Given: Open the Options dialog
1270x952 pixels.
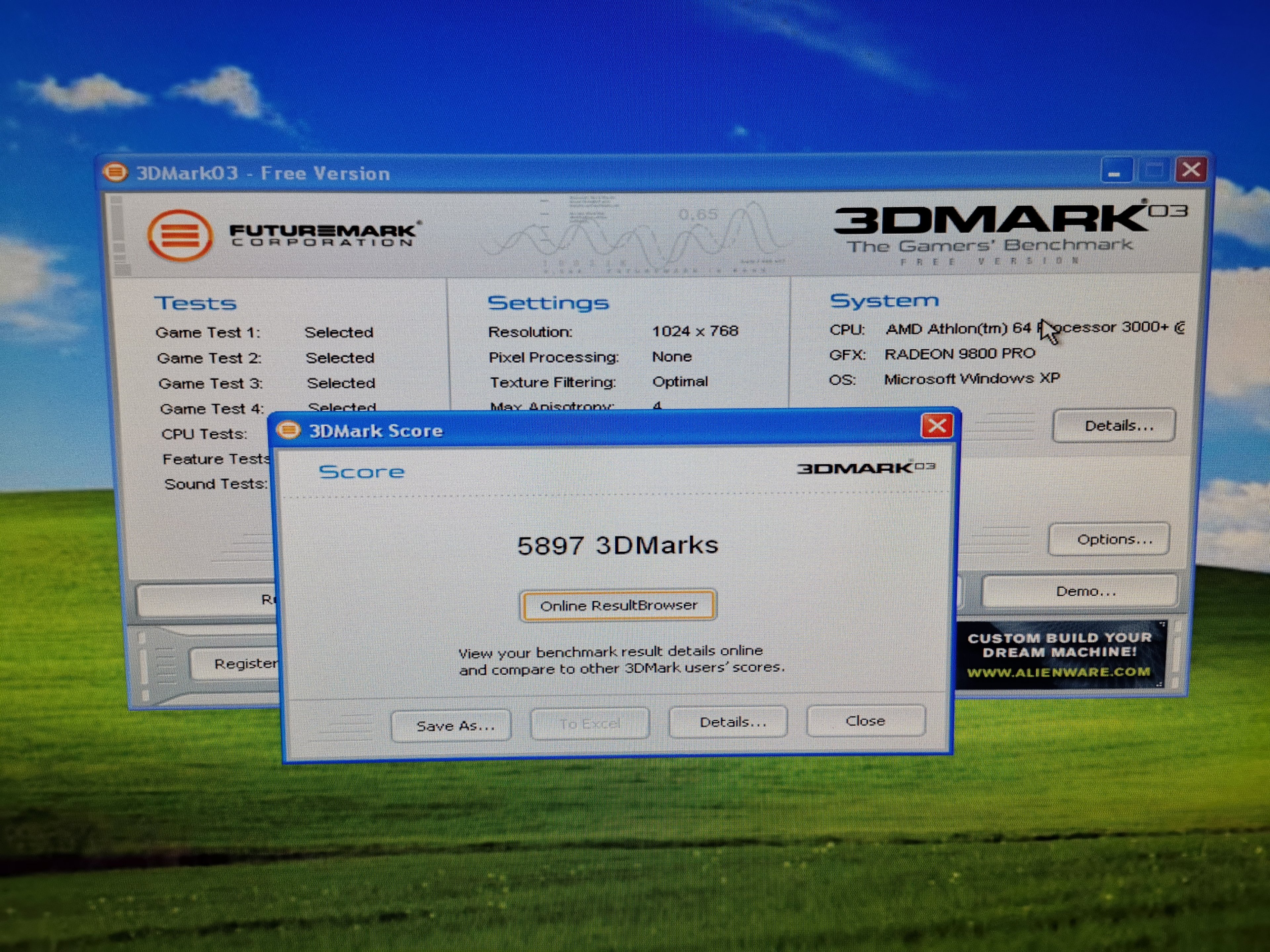Looking at the screenshot, I should click(1109, 539).
